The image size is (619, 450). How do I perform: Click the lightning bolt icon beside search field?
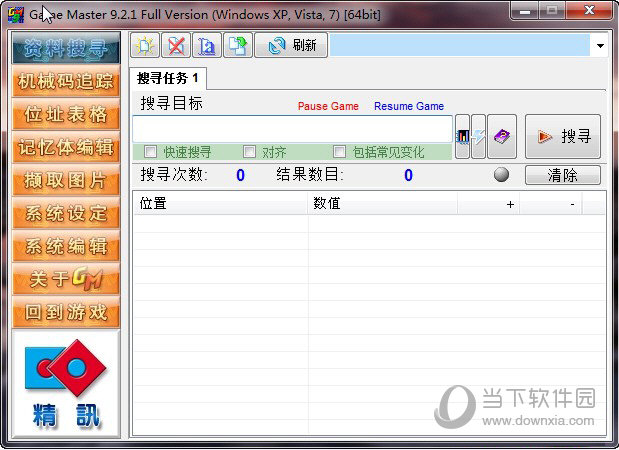point(479,137)
